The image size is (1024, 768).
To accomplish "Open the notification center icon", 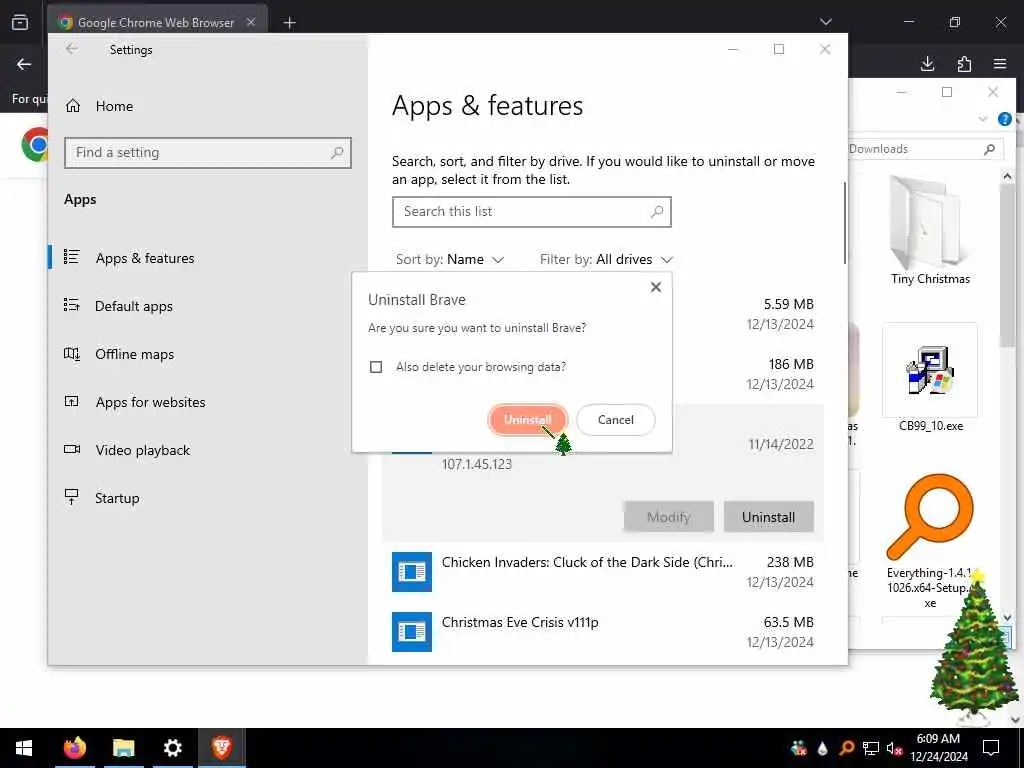I will click(x=991, y=748).
